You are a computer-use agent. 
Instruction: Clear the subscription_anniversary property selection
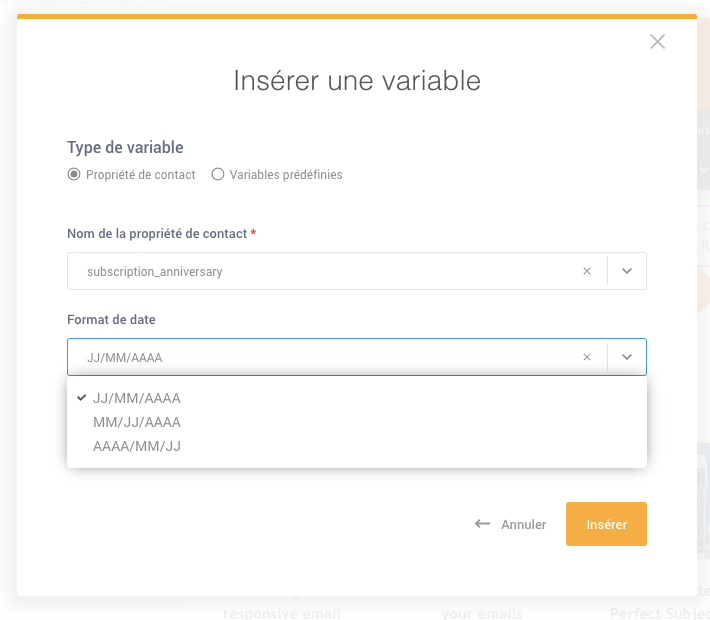(x=587, y=271)
